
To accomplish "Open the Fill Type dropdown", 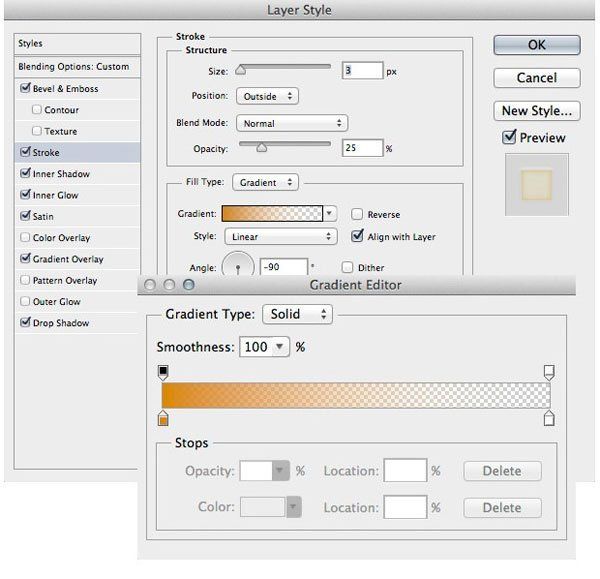I will [x=265, y=183].
